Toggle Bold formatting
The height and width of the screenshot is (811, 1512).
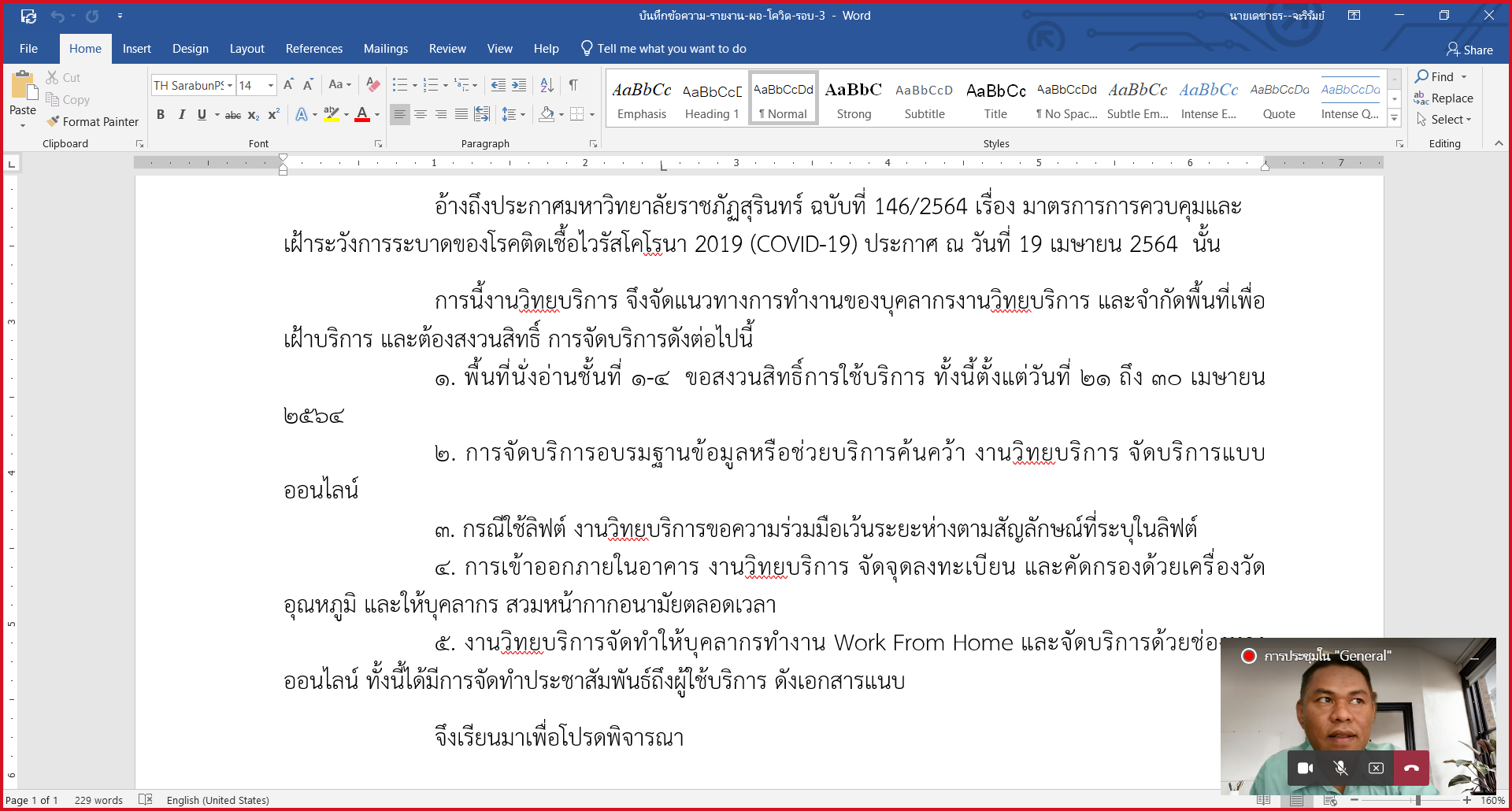161,115
